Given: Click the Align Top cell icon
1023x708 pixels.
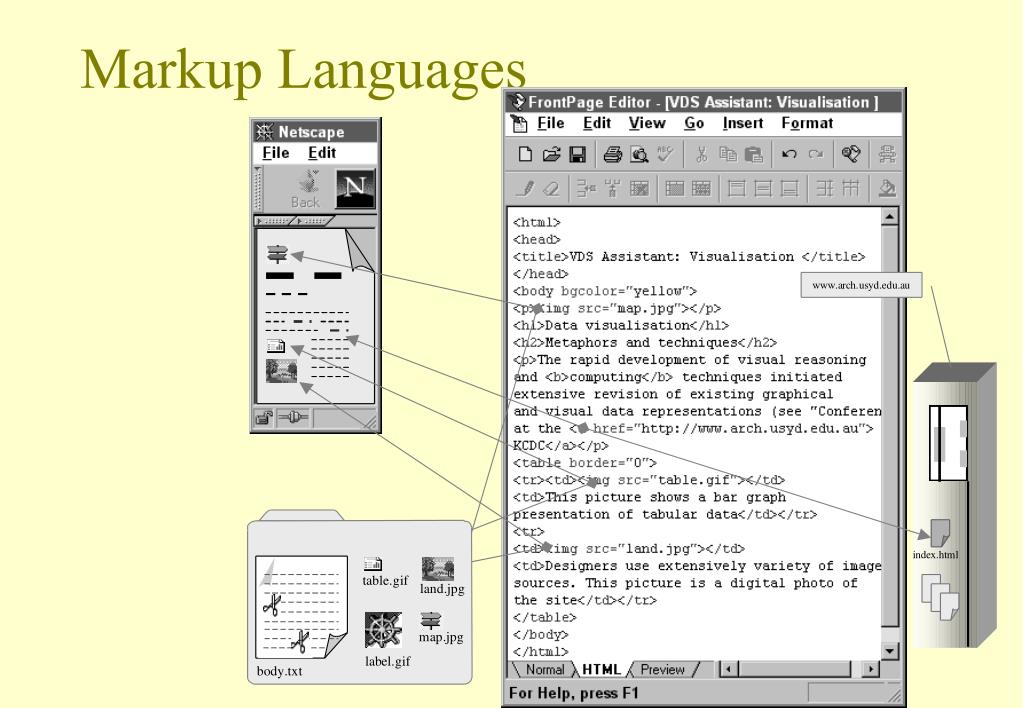Looking at the screenshot, I should (737, 189).
